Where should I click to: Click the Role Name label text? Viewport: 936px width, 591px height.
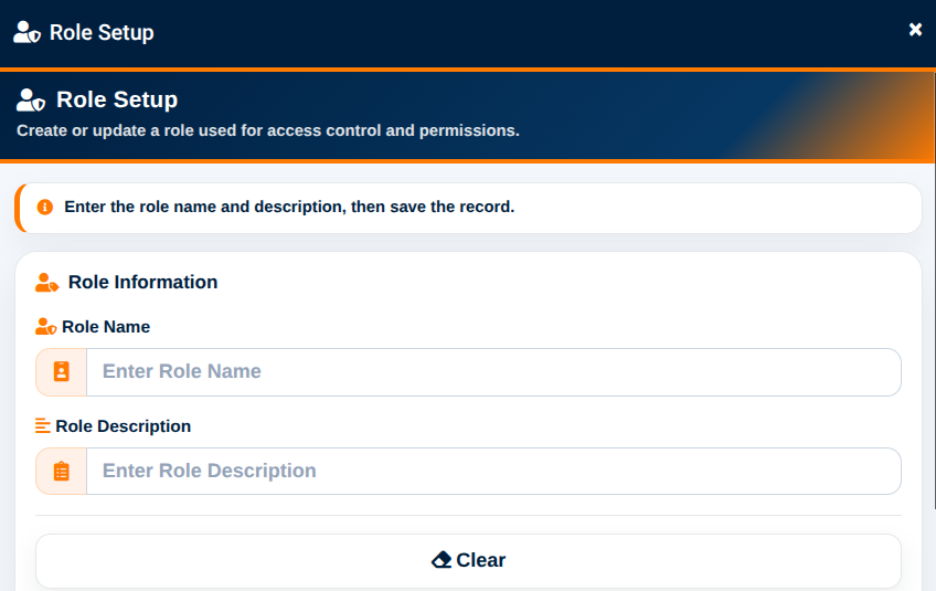tap(106, 327)
